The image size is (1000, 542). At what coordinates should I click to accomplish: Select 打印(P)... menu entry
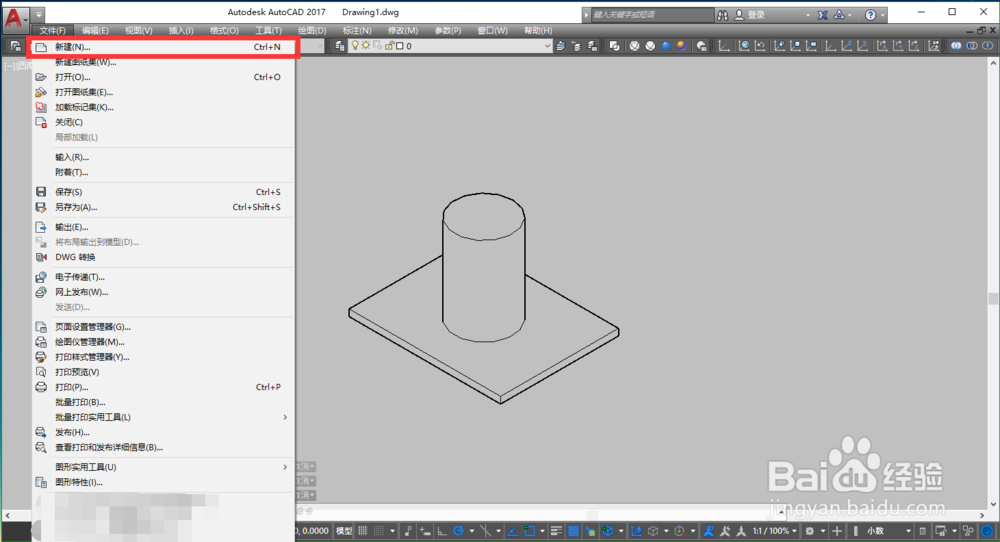tap(163, 387)
